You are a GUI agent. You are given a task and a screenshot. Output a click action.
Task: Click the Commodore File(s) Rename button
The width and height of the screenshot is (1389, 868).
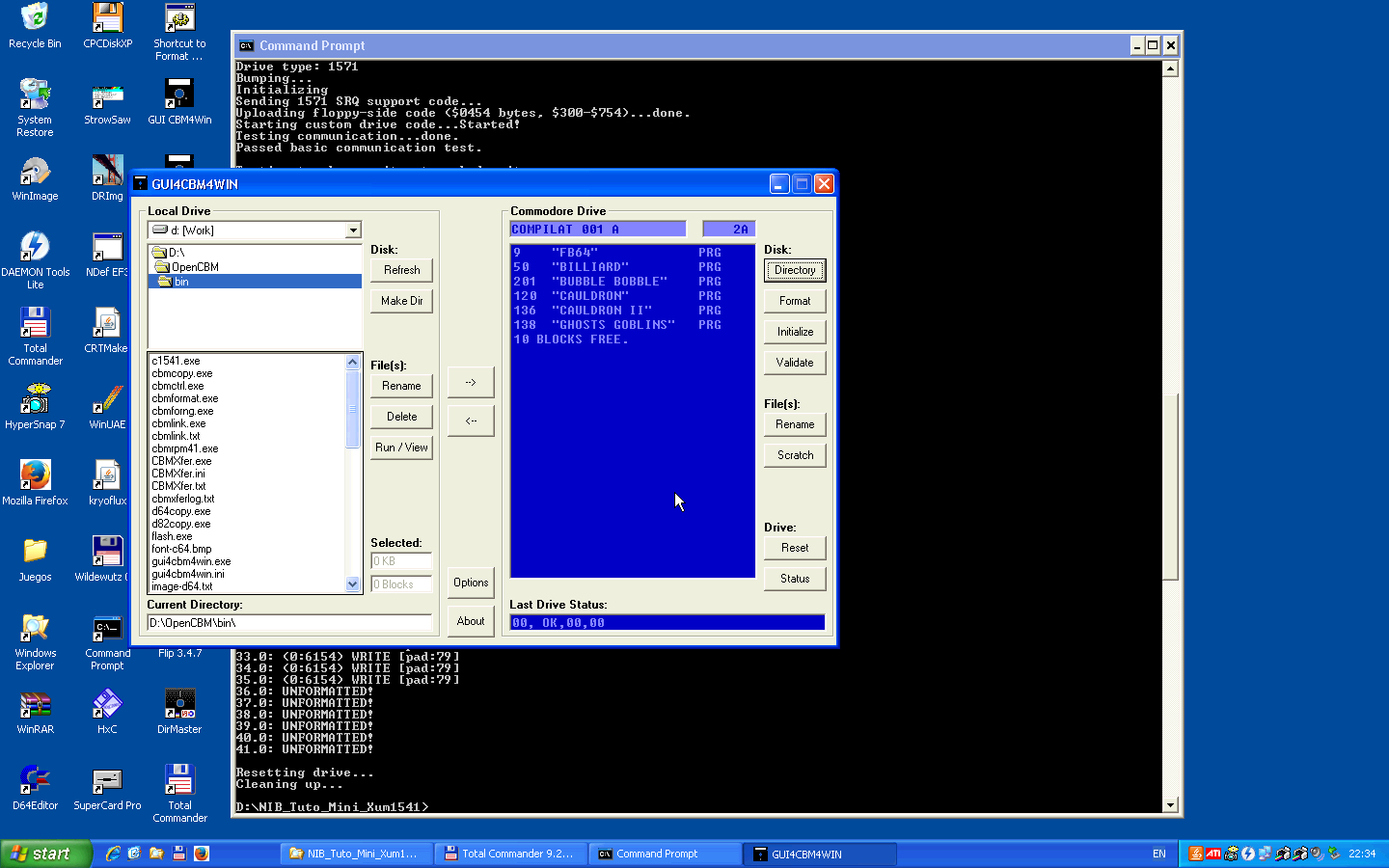tap(795, 424)
